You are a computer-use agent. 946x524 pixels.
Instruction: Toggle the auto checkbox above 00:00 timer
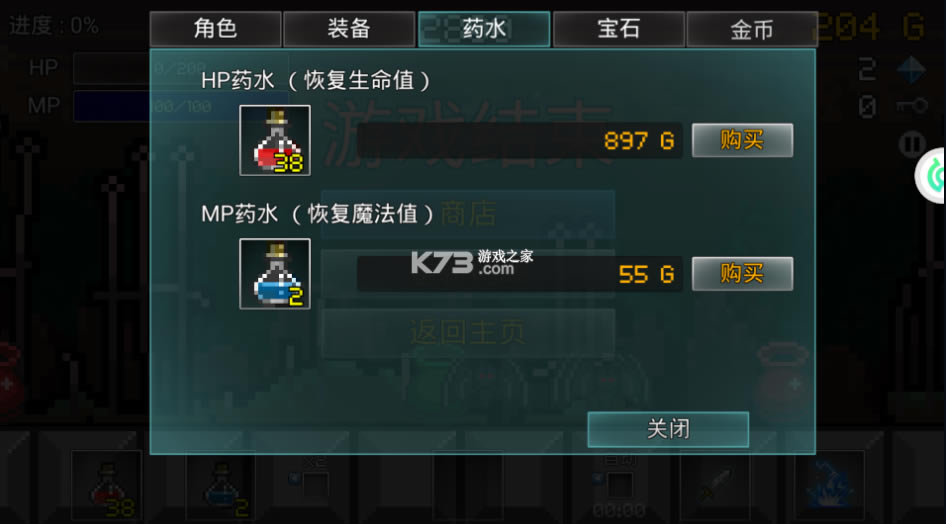tap(620, 485)
